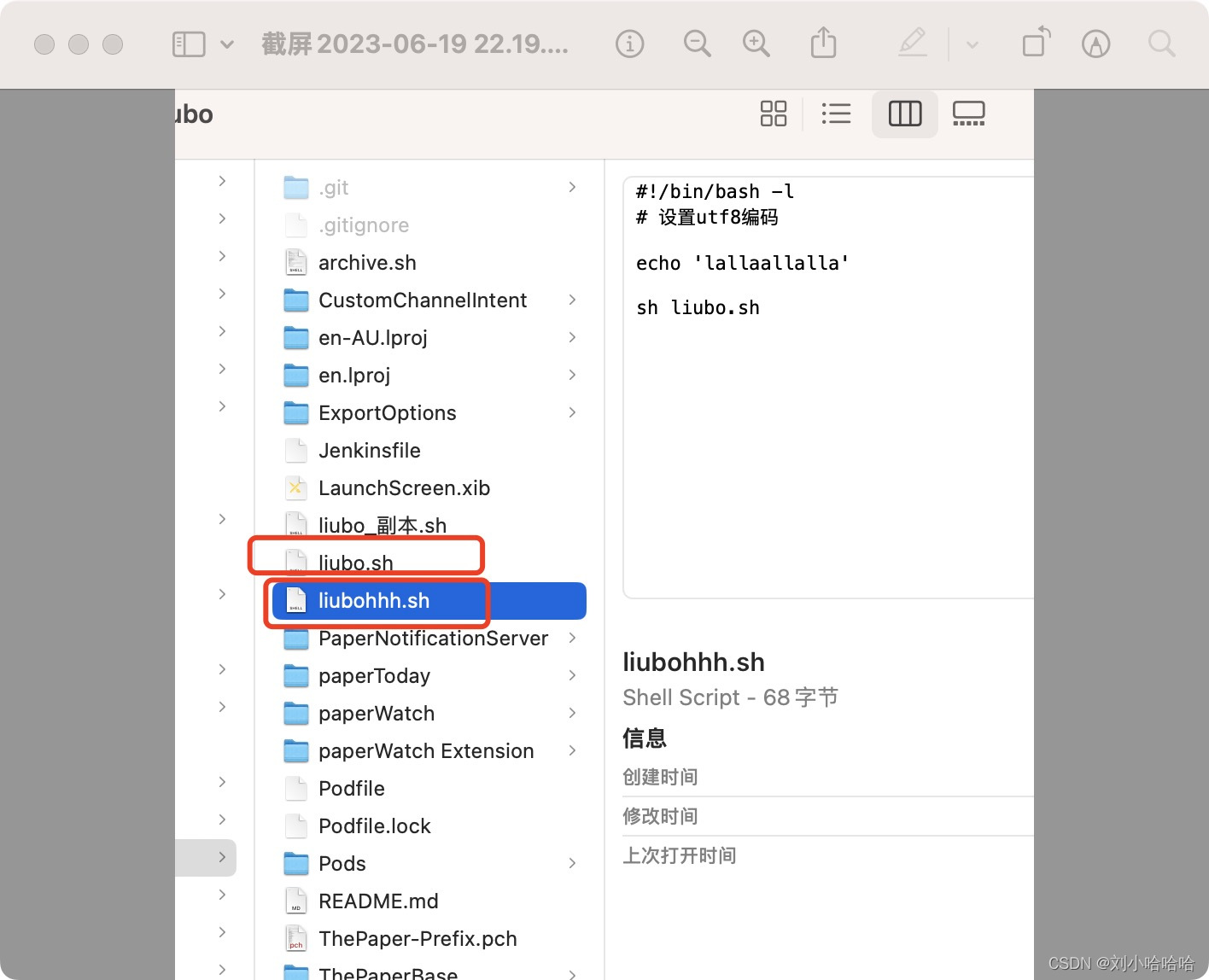The image size is (1209, 980).
Task: Select the .gitignore file
Action: [x=364, y=225]
